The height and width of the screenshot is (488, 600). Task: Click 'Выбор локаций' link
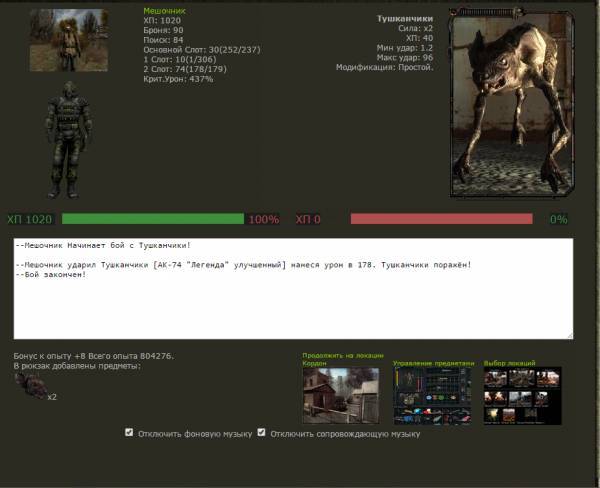pos(509,363)
